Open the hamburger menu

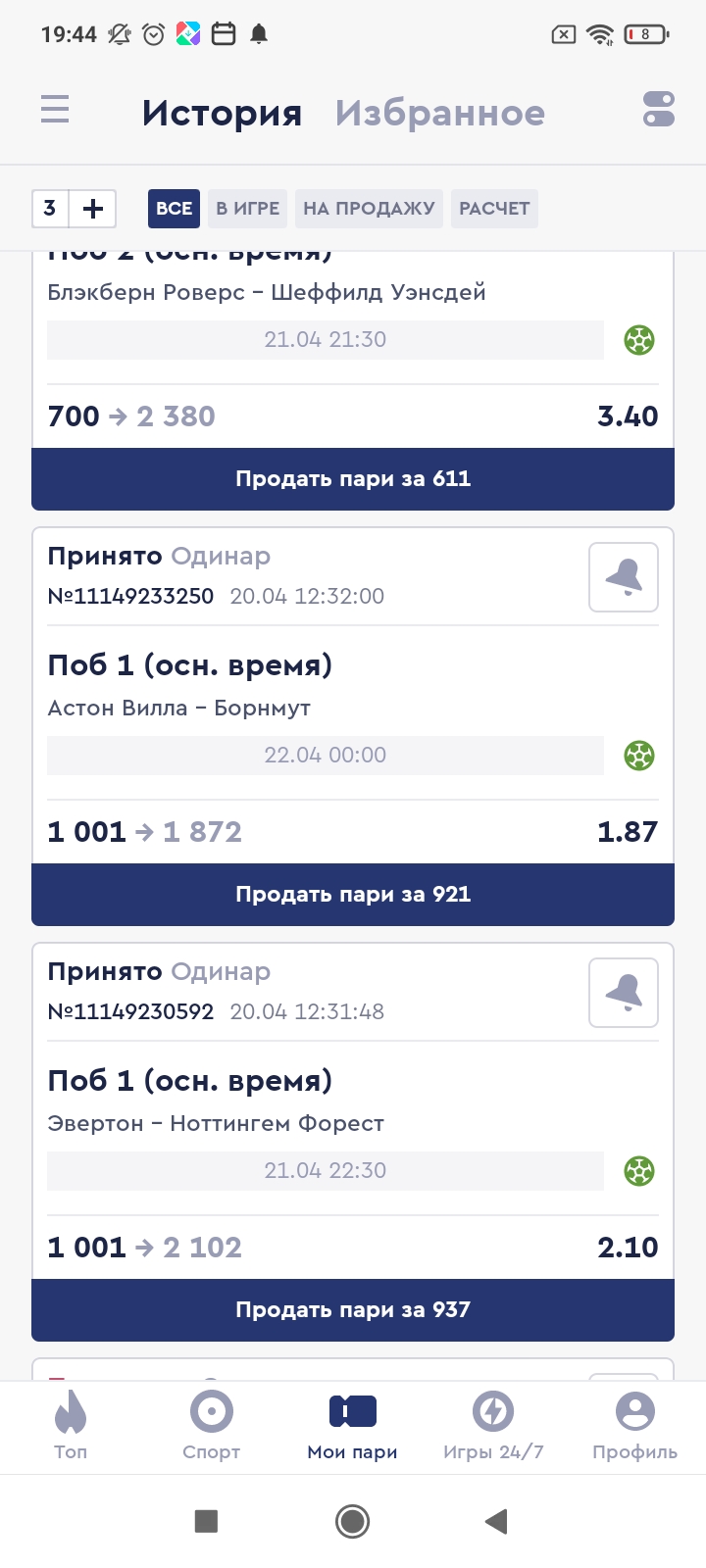pos(55,109)
